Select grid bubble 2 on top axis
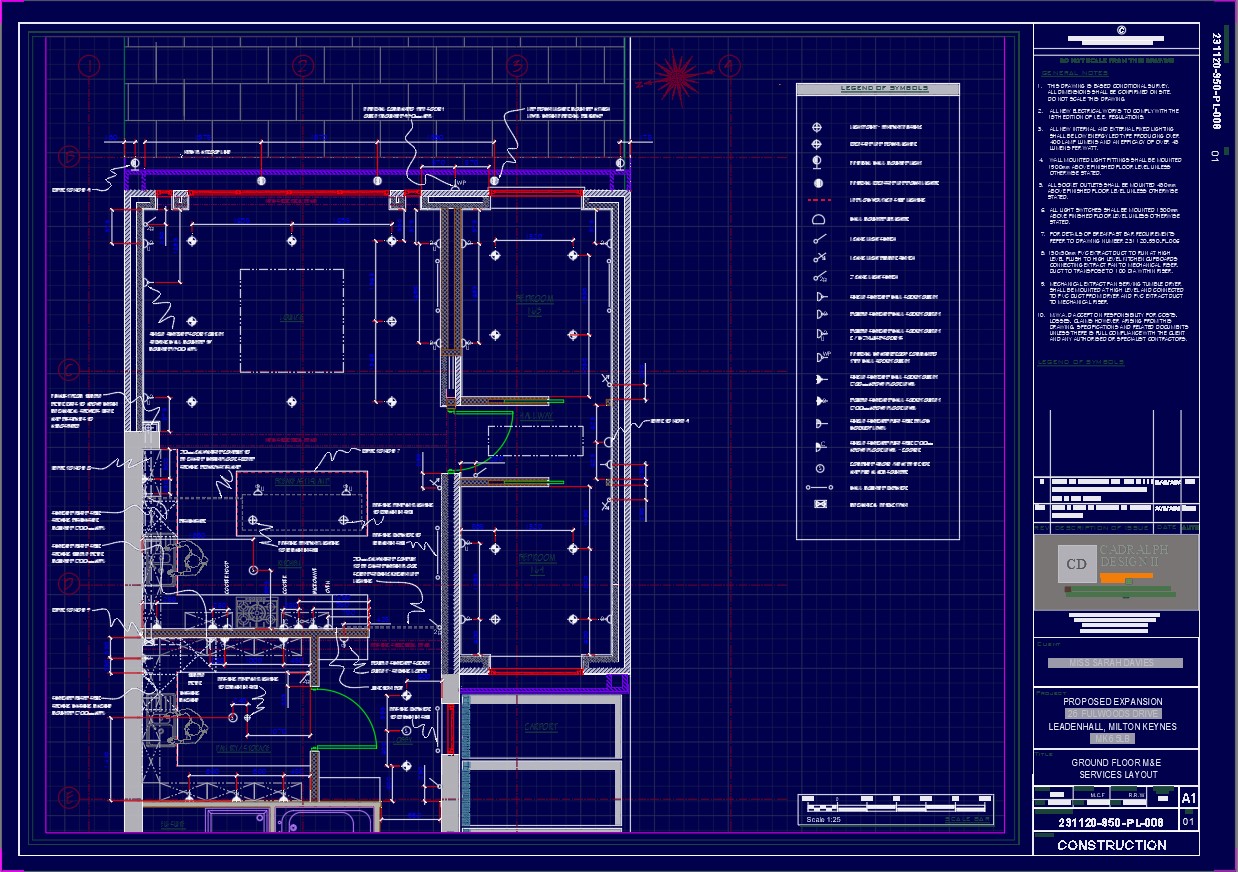Image resolution: width=1238 pixels, height=872 pixels. tap(303, 67)
